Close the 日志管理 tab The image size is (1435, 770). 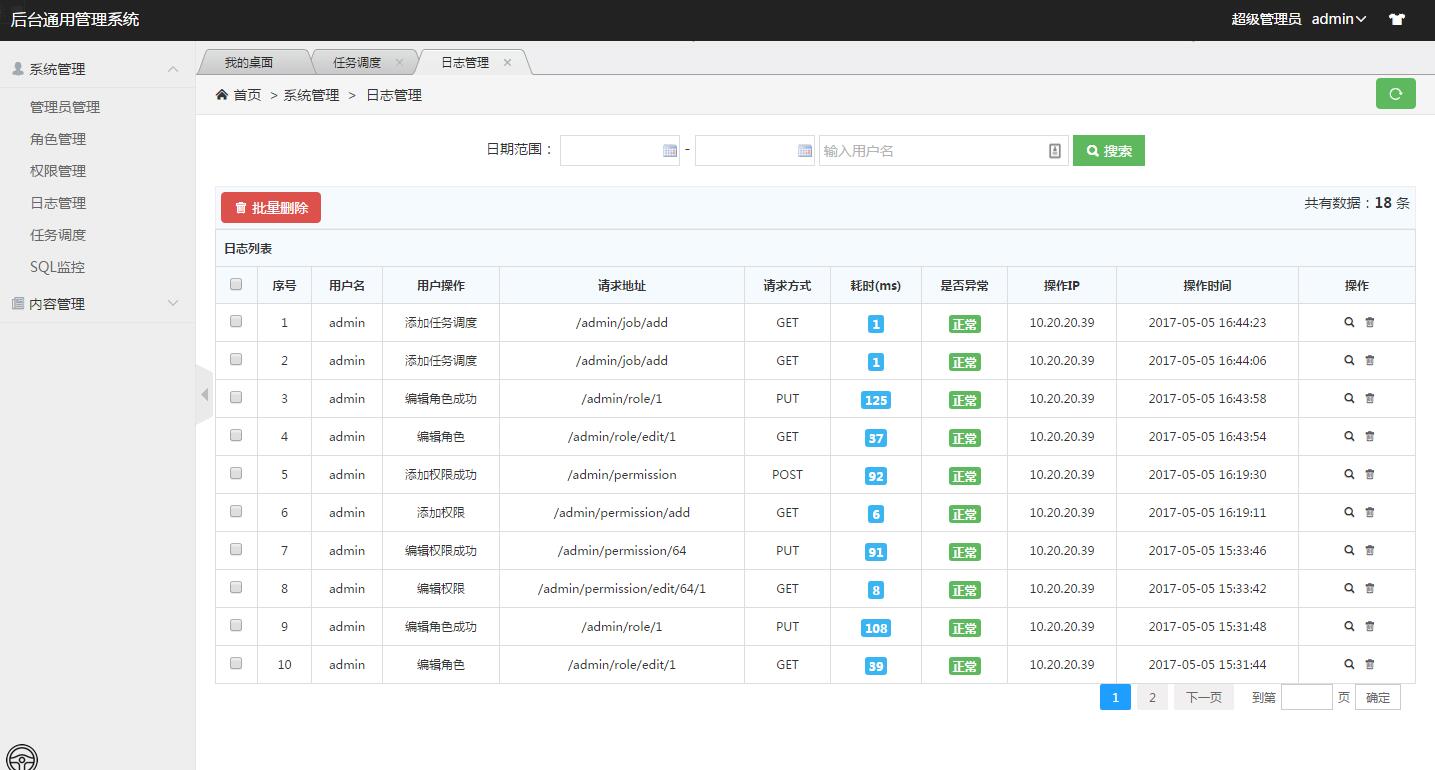[507, 62]
